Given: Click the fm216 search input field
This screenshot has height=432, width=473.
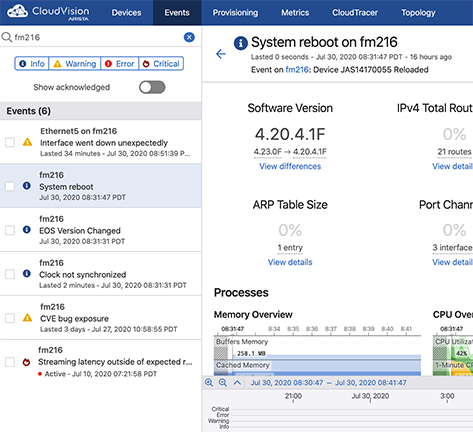Looking at the screenshot, I should pos(97,37).
